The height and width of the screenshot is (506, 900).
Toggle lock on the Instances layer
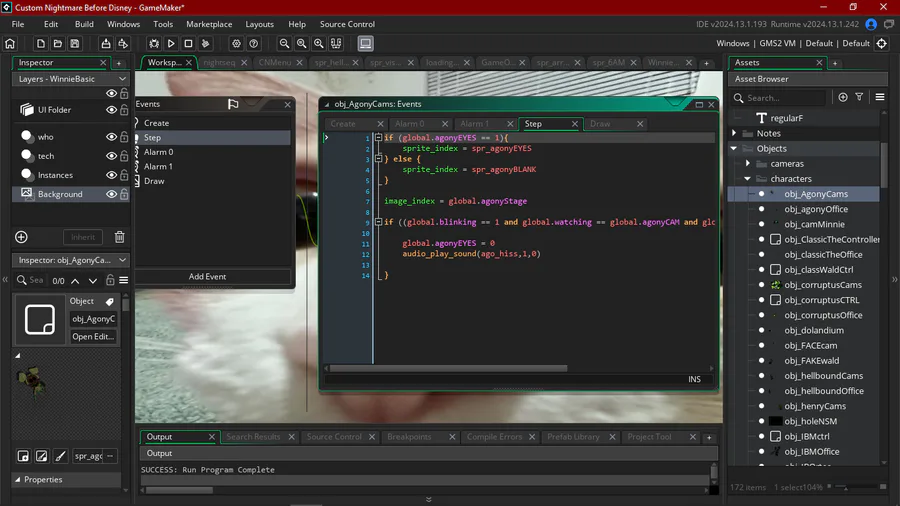pos(124,175)
